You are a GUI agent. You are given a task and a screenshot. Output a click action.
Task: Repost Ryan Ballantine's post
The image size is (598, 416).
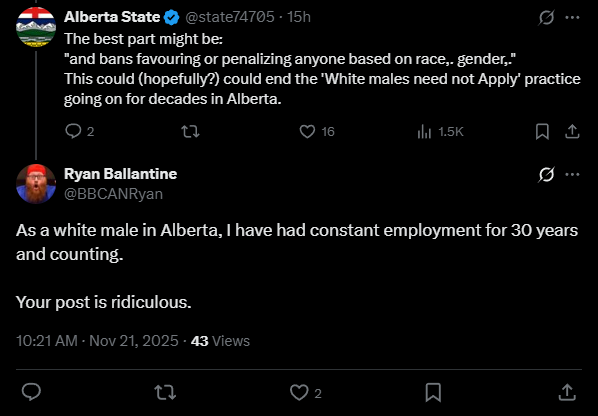click(x=165, y=392)
